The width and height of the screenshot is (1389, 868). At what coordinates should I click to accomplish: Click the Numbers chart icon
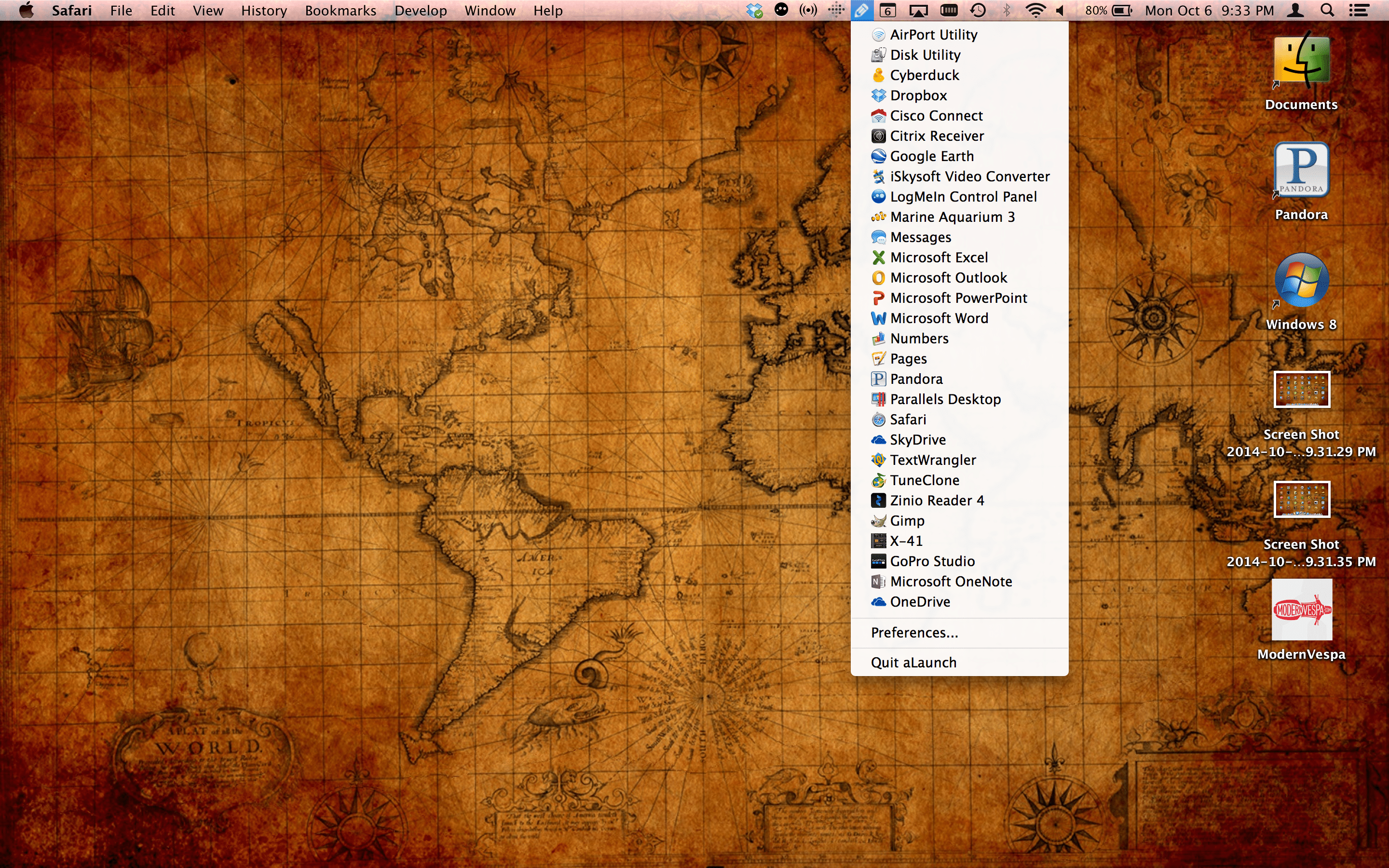pyautogui.click(x=878, y=338)
